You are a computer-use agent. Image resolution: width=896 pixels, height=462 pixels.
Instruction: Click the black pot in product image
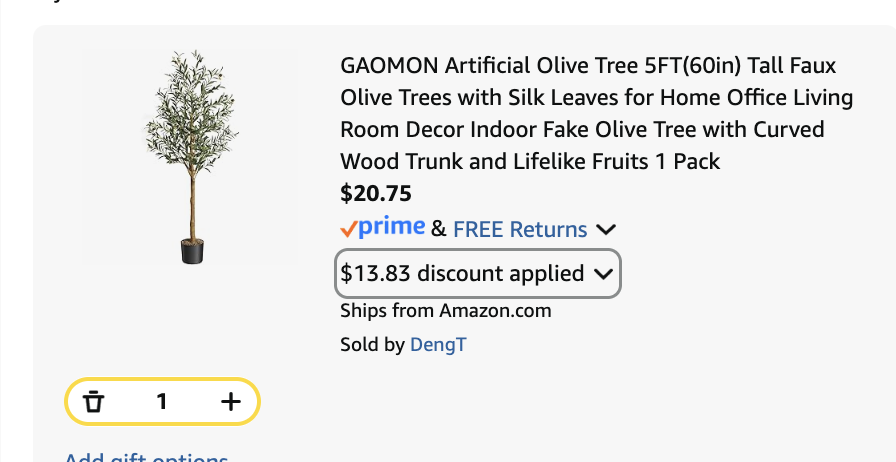(x=192, y=251)
